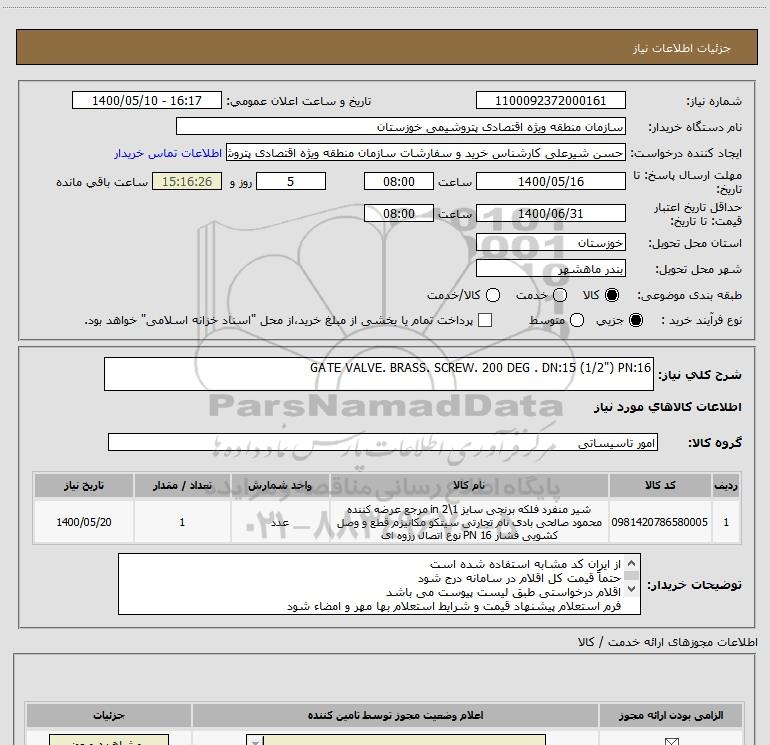Click the request creator name field
The height and width of the screenshot is (745, 770).
coord(426,153)
